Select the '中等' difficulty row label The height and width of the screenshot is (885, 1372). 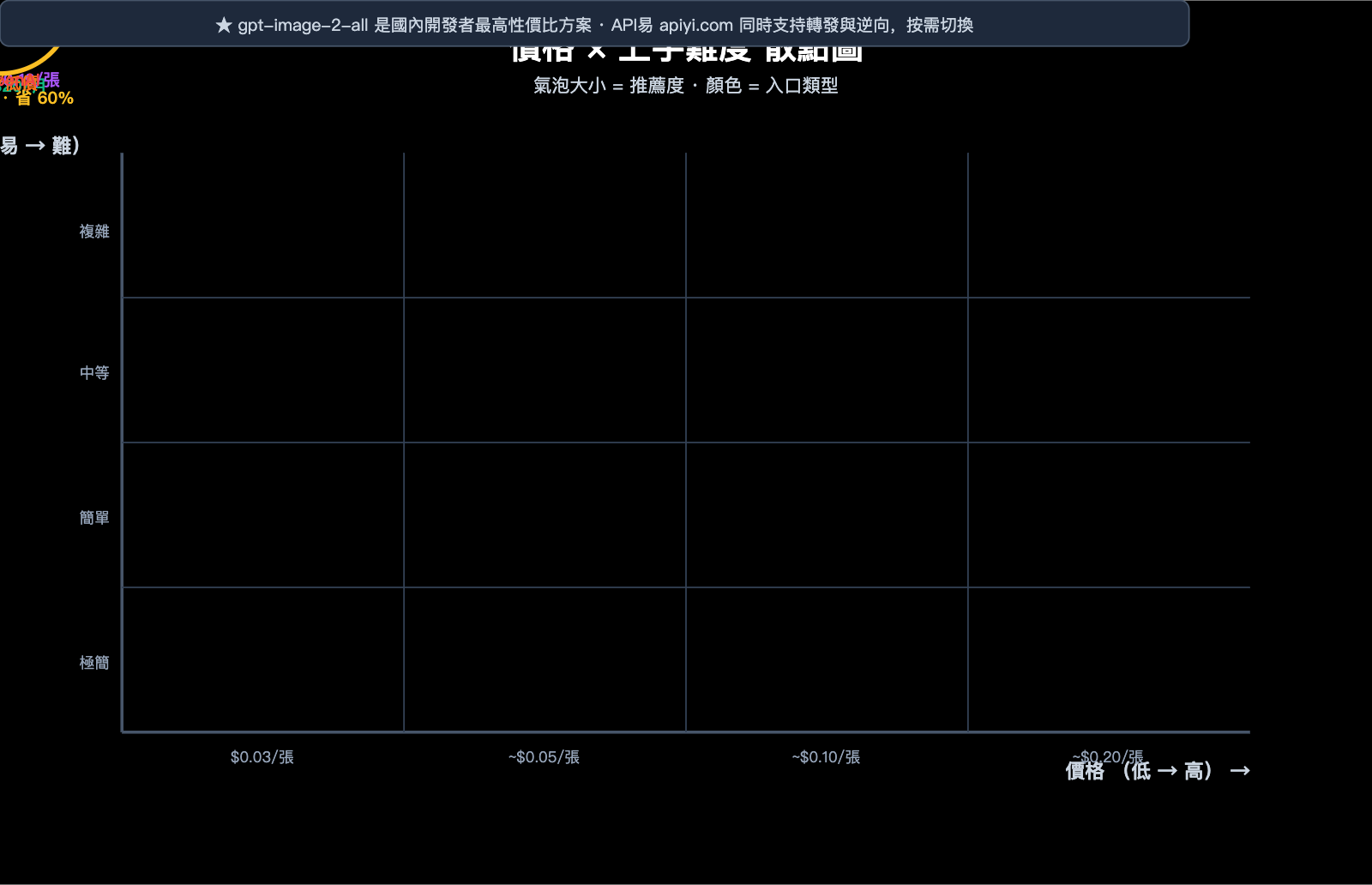(93, 372)
